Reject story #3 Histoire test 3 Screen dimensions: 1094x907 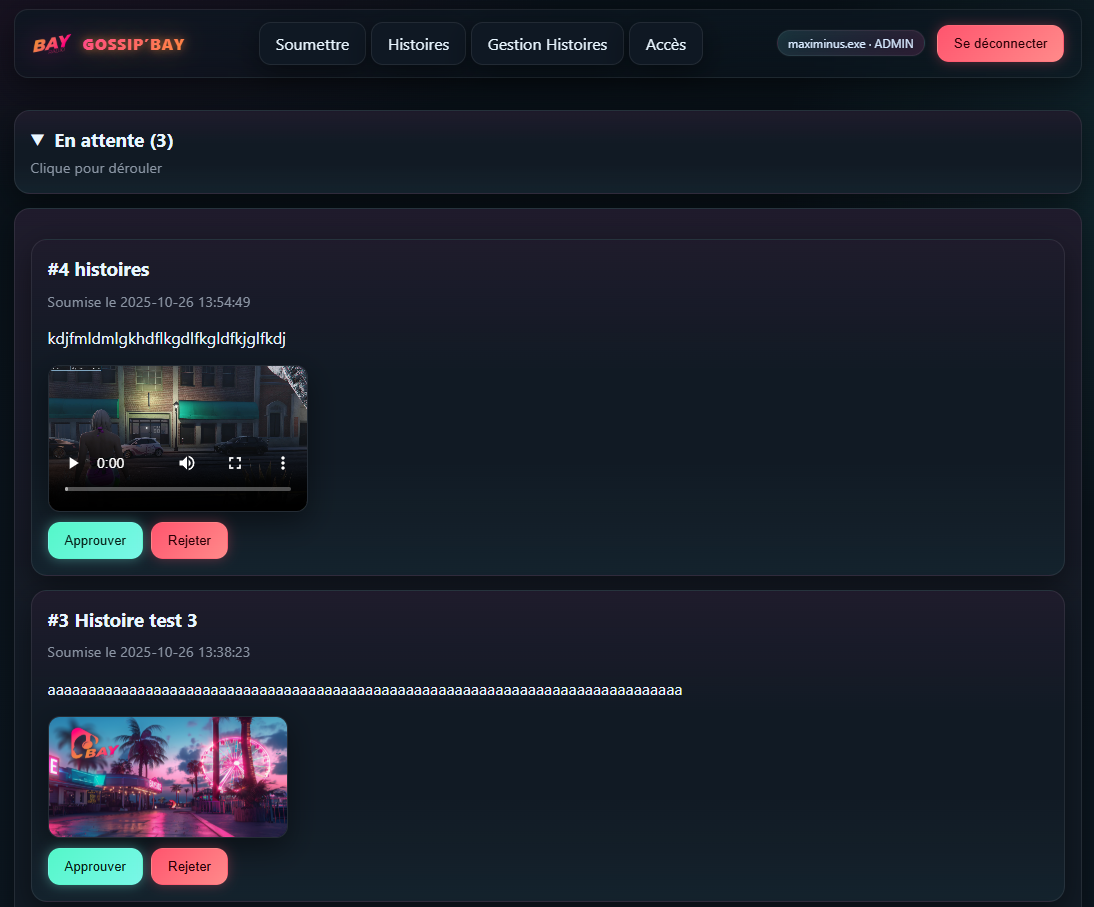(189, 866)
